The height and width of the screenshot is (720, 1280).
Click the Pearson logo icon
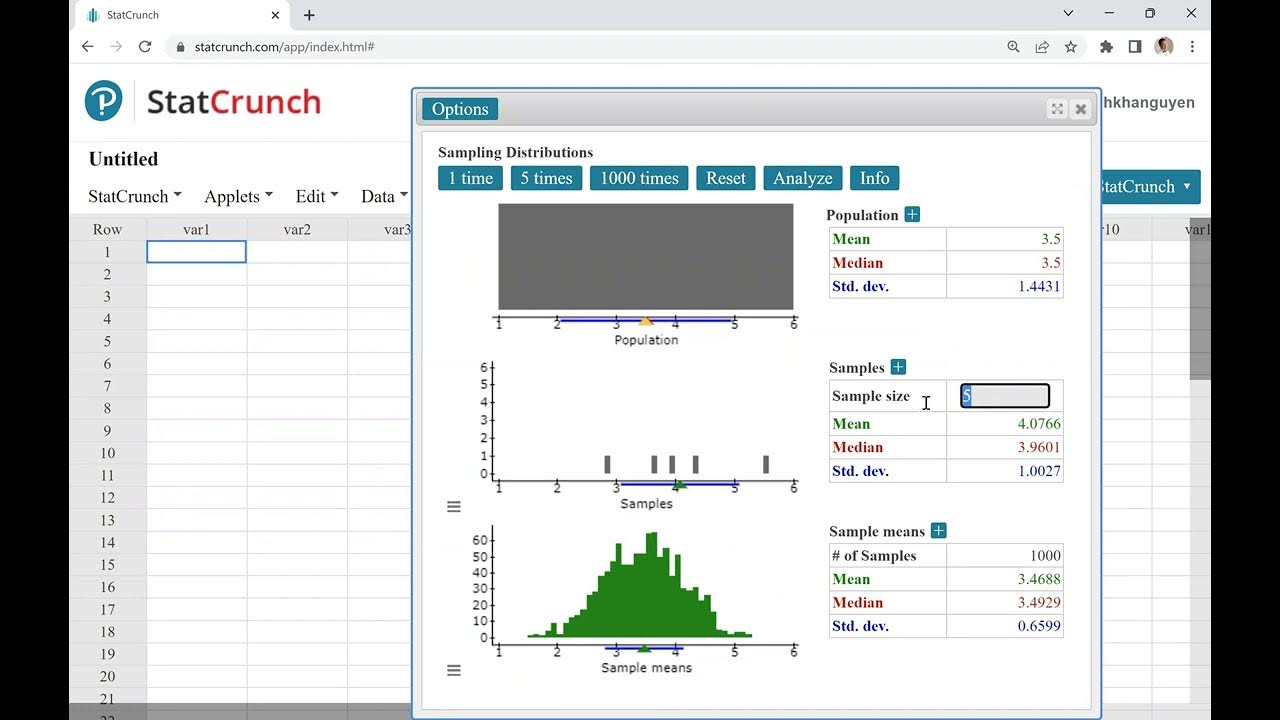(103, 101)
